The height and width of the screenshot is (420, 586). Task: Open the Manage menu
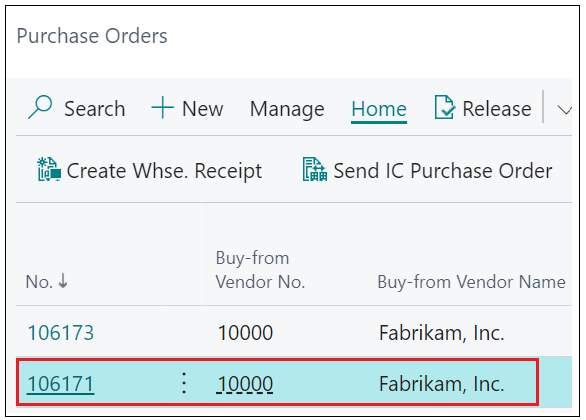click(287, 109)
